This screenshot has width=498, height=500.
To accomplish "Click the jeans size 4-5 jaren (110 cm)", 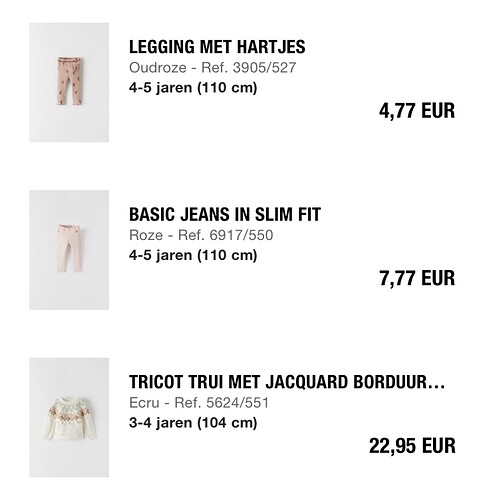I will [193, 256].
